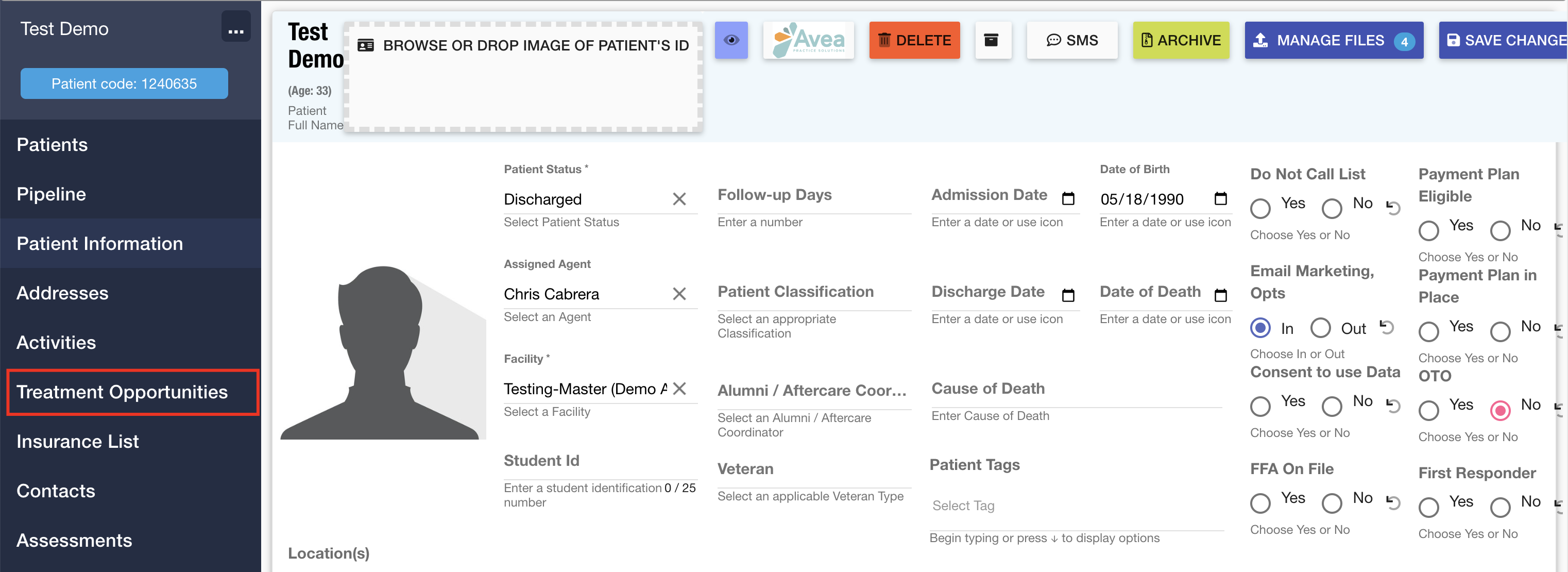Open the Avea Practice Solutions integration
This screenshot has width=1568, height=572.
808,40
